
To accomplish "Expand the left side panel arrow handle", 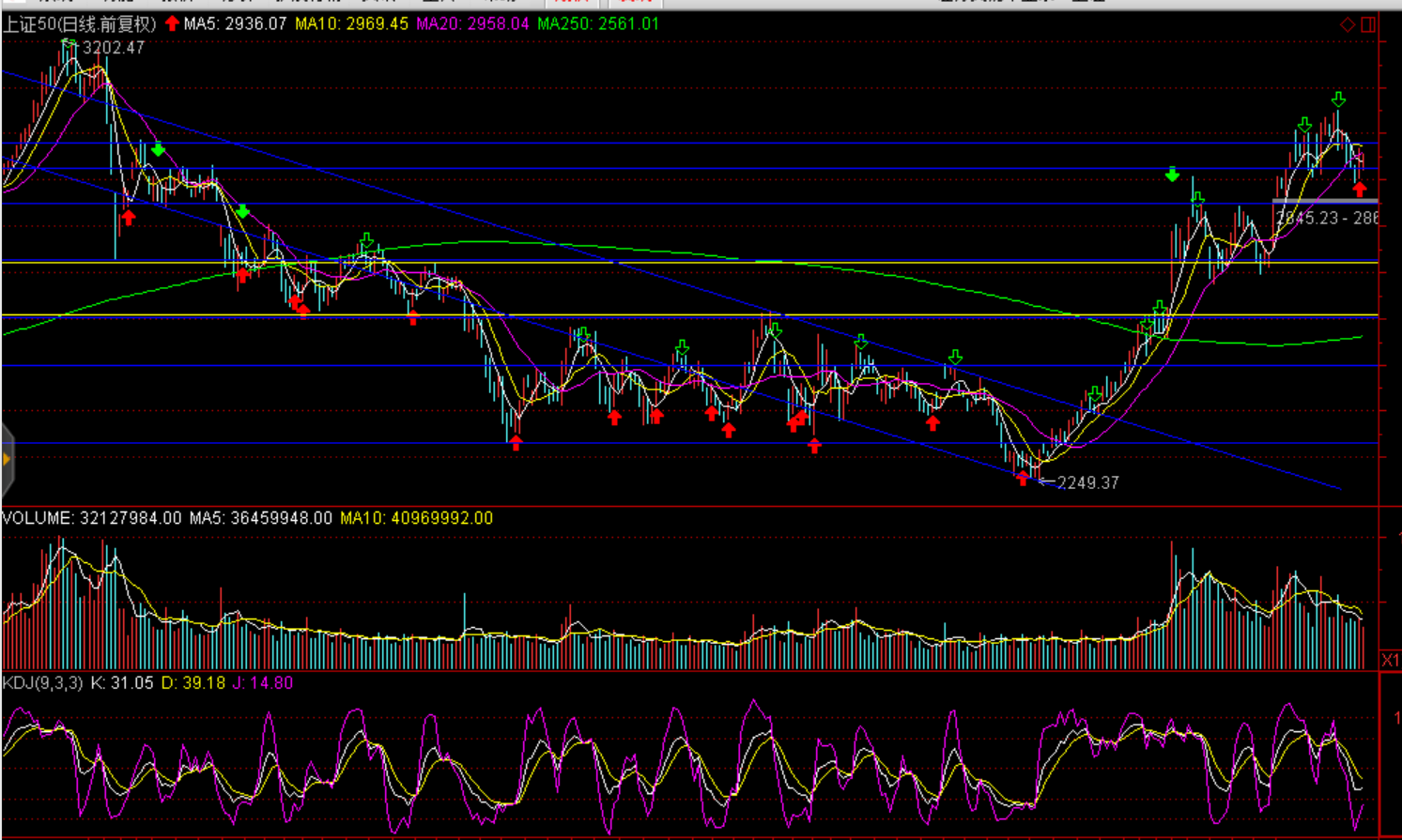I will pos(7,459).
